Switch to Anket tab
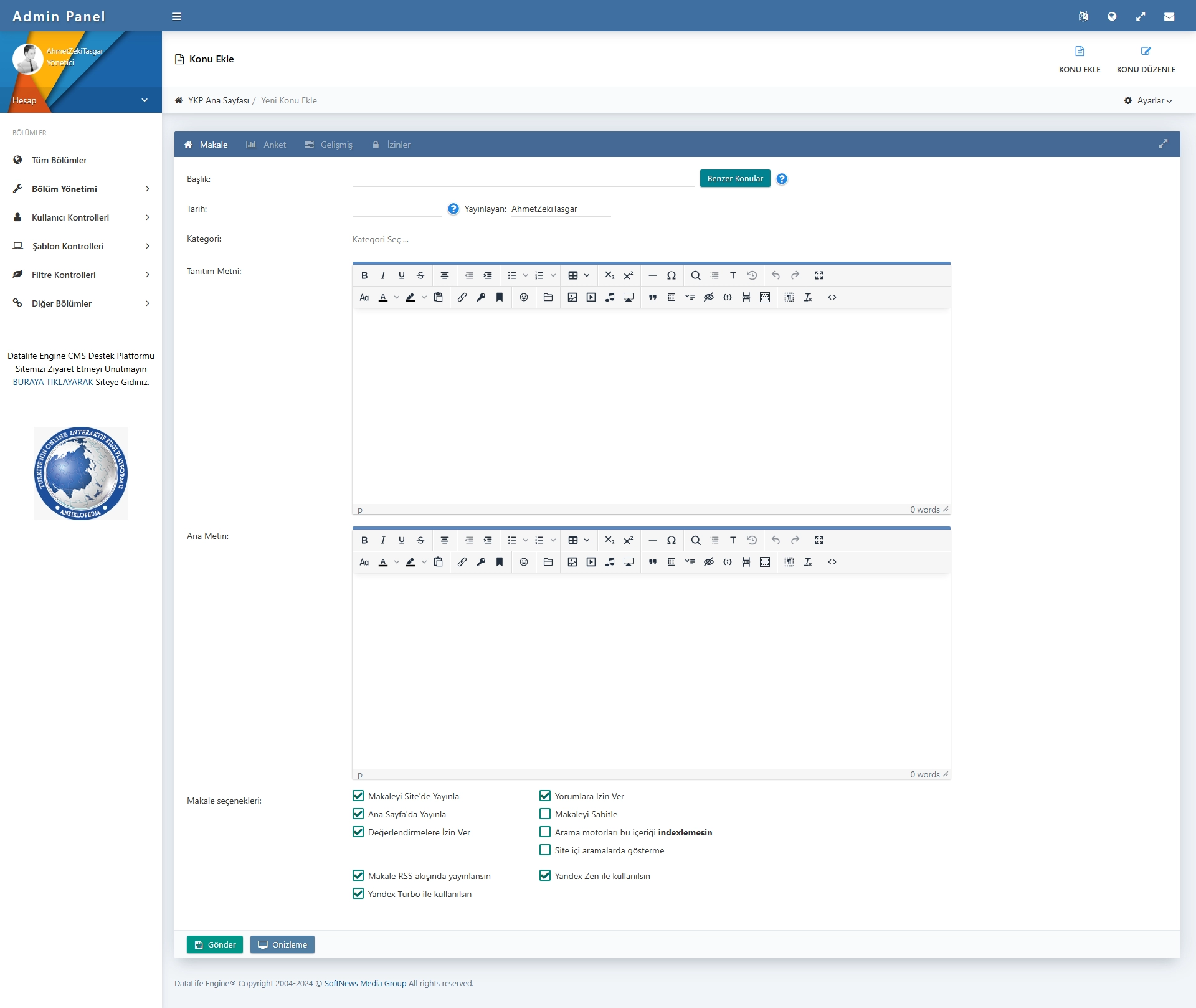This screenshot has height=1008, width=1196. pos(267,145)
